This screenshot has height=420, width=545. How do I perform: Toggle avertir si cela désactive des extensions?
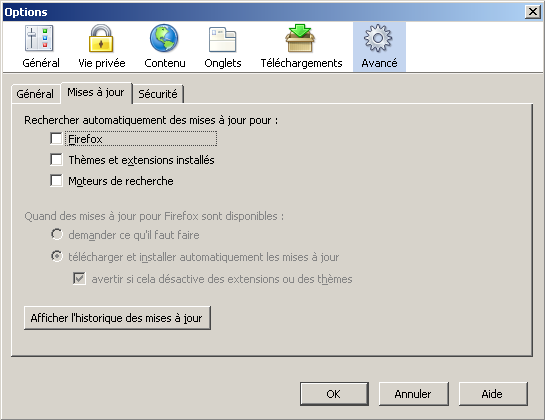[80, 278]
